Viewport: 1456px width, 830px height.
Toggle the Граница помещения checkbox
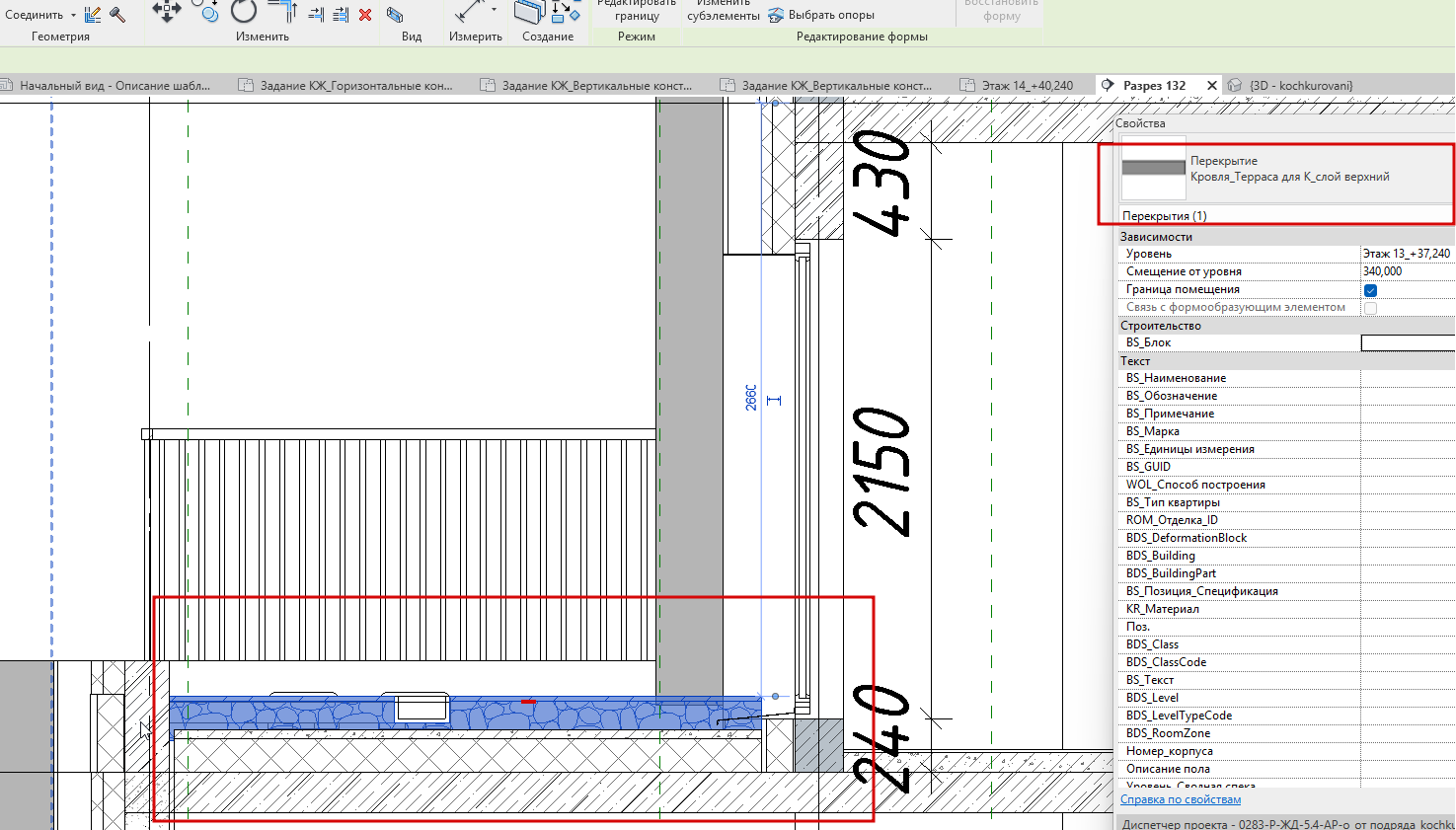coord(1370,290)
